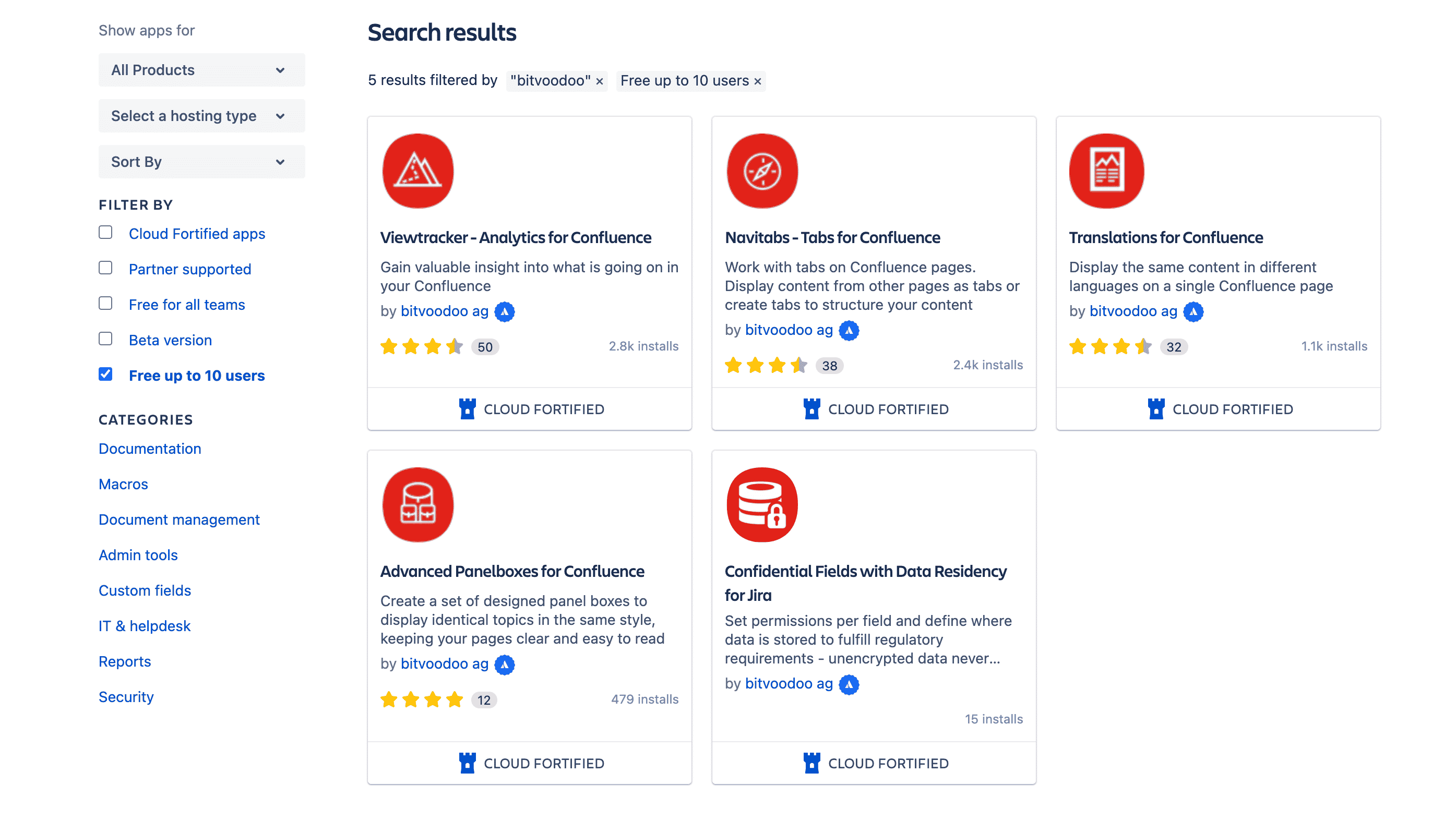Expand the Select a hosting type dropdown

point(201,115)
